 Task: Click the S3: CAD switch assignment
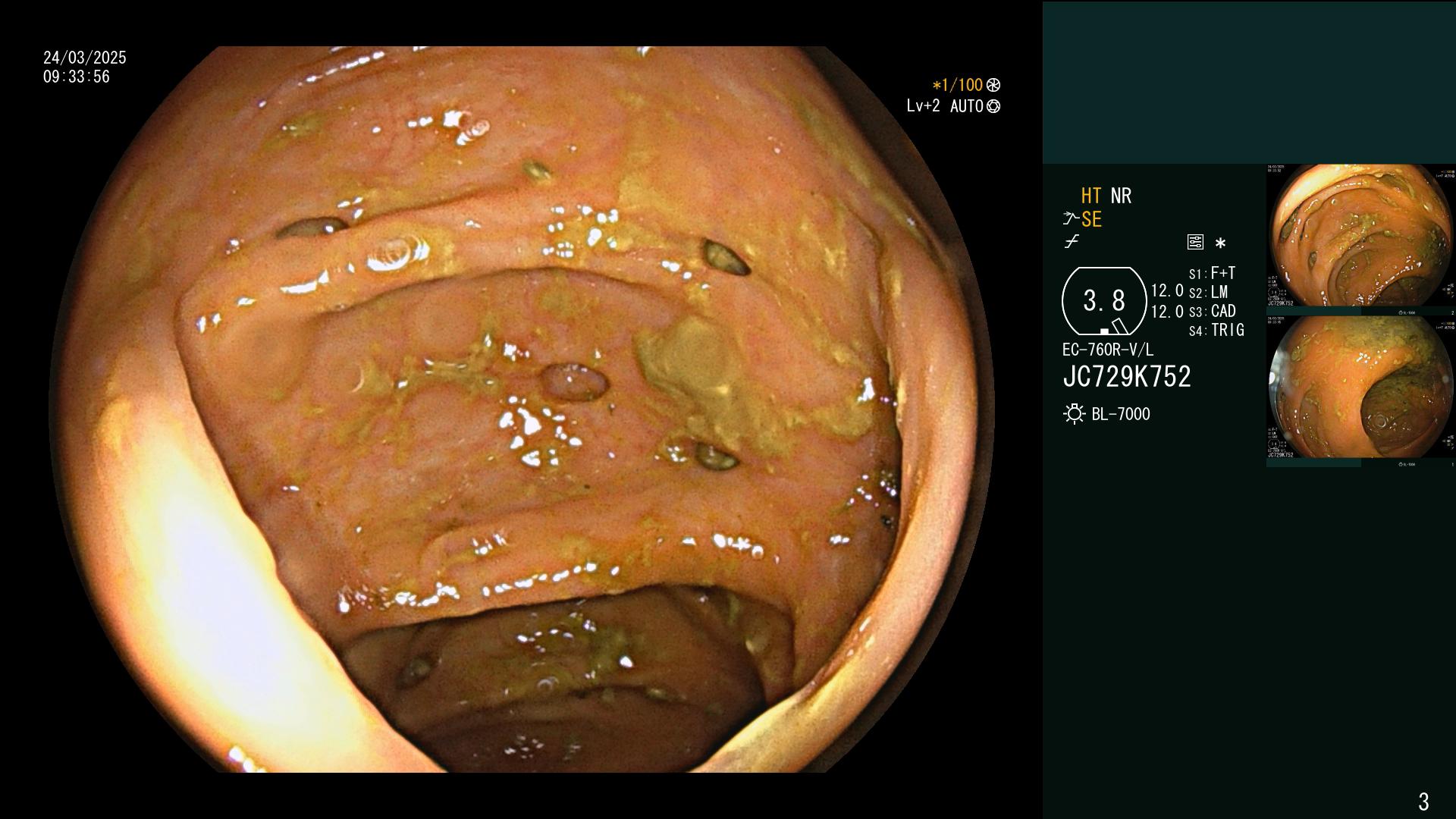click(1212, 311)
